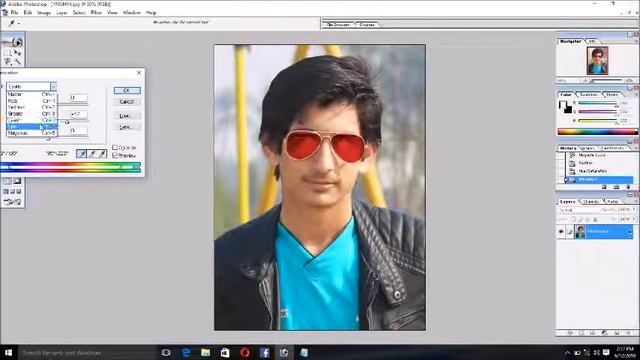
Task: Open the Select menu
Action: pyautogui.click(x=79, y=13)
